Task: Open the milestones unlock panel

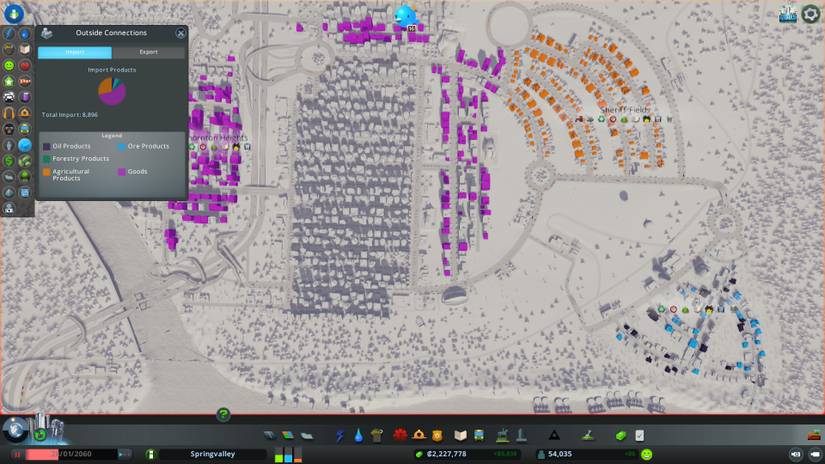Action: 788,14
